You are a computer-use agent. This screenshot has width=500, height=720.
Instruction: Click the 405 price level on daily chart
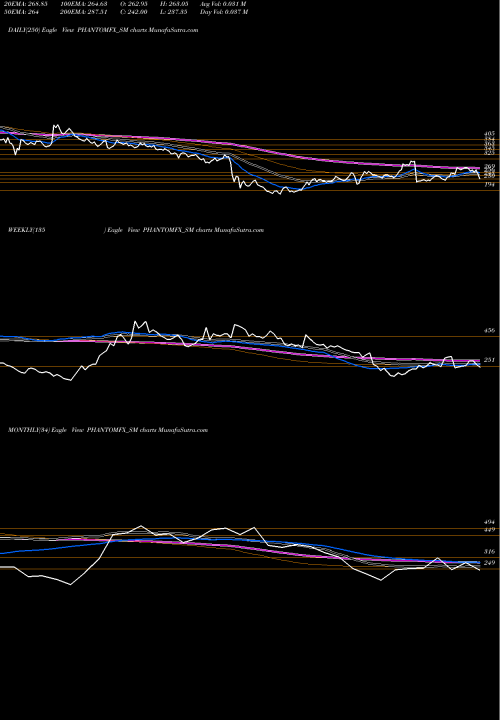point(489,134)
